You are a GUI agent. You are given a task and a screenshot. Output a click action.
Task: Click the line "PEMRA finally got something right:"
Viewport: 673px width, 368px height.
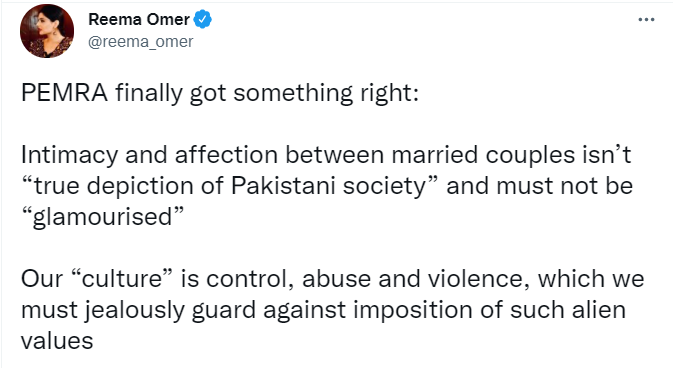220,93
